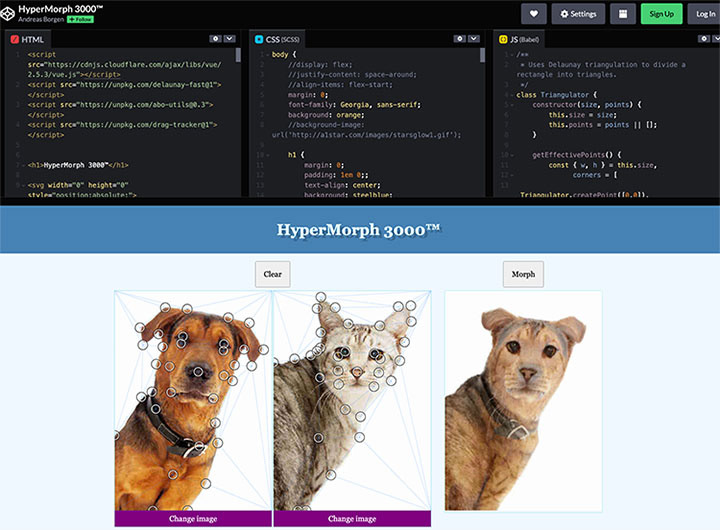Click the HyperMorph 3000™ page heading

(358, 230)
